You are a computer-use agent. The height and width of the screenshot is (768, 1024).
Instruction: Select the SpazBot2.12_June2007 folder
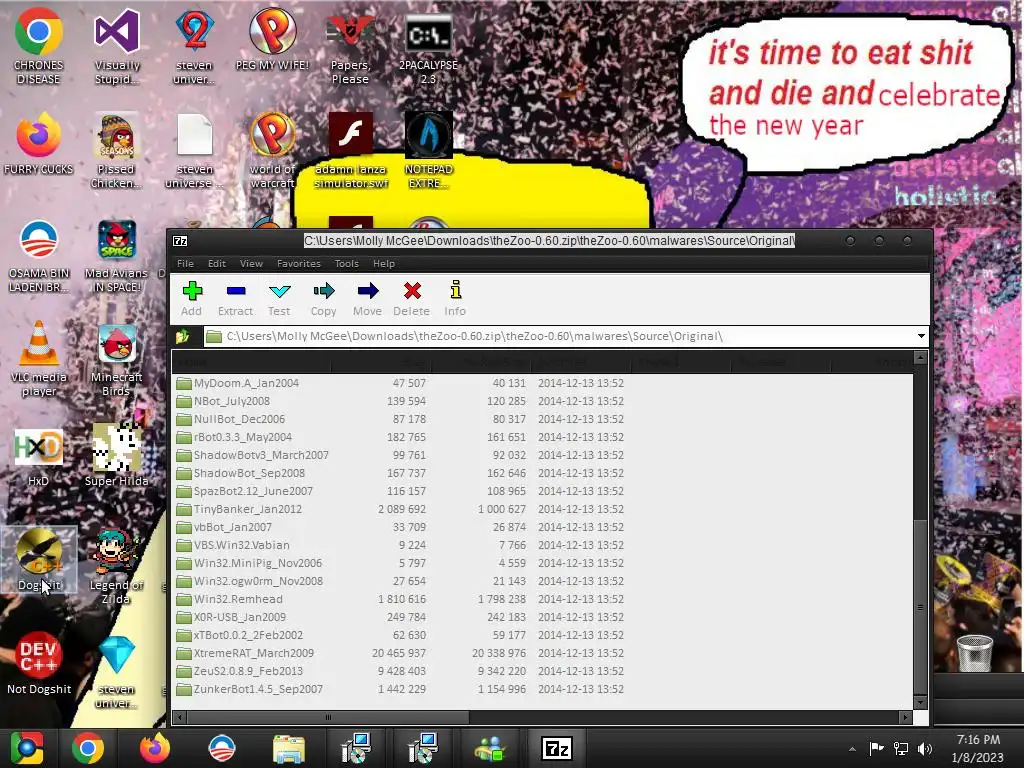click(x=244, y=491)
